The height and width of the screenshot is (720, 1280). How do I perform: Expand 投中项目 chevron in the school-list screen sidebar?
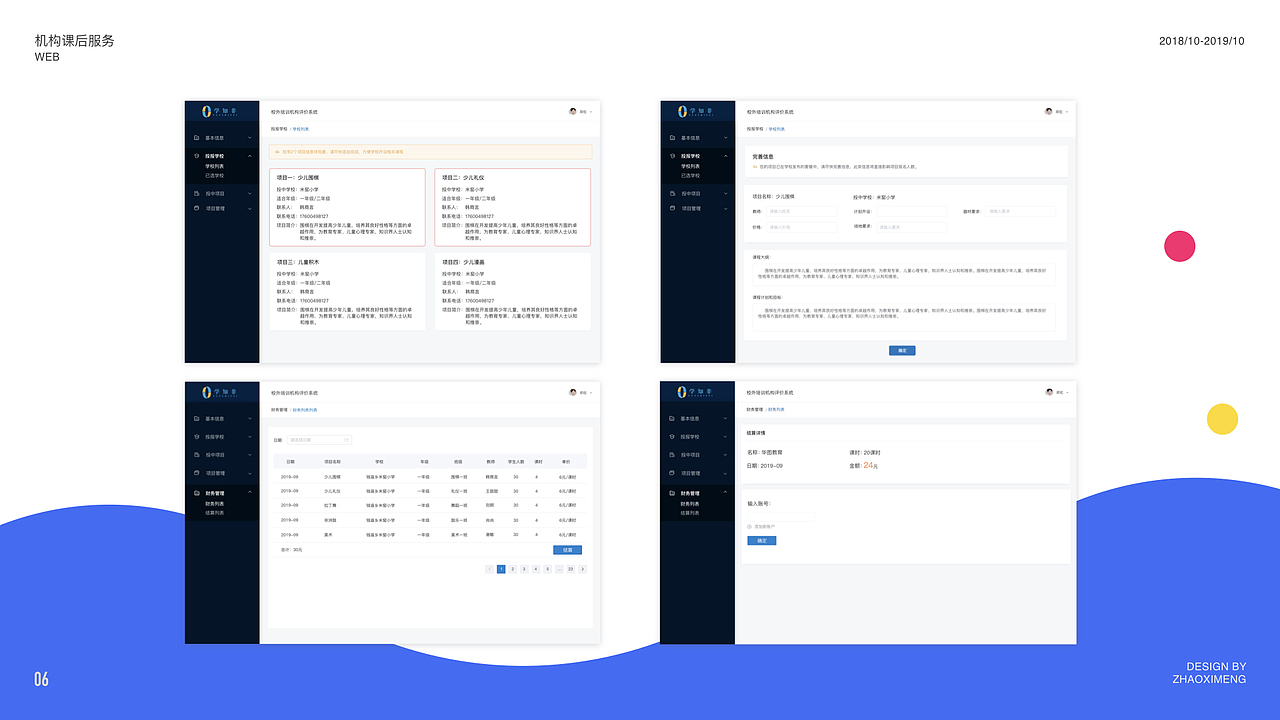[x=249, y=193]
